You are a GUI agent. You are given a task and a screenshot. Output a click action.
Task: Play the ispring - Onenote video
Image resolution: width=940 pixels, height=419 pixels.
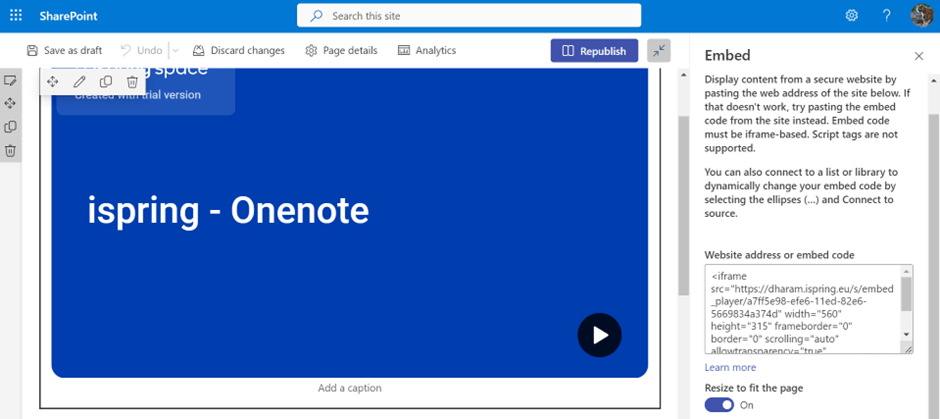pyautogui.click(x=599, y=336)
